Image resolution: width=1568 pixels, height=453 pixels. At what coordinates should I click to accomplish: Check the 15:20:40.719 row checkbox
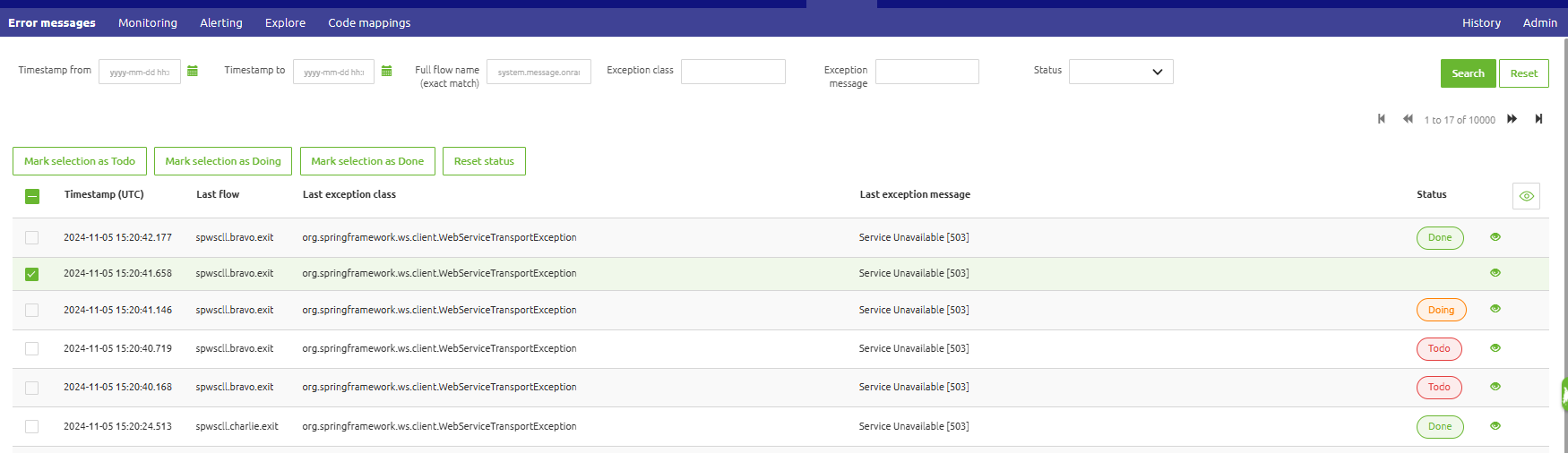(x=32, y=349)
